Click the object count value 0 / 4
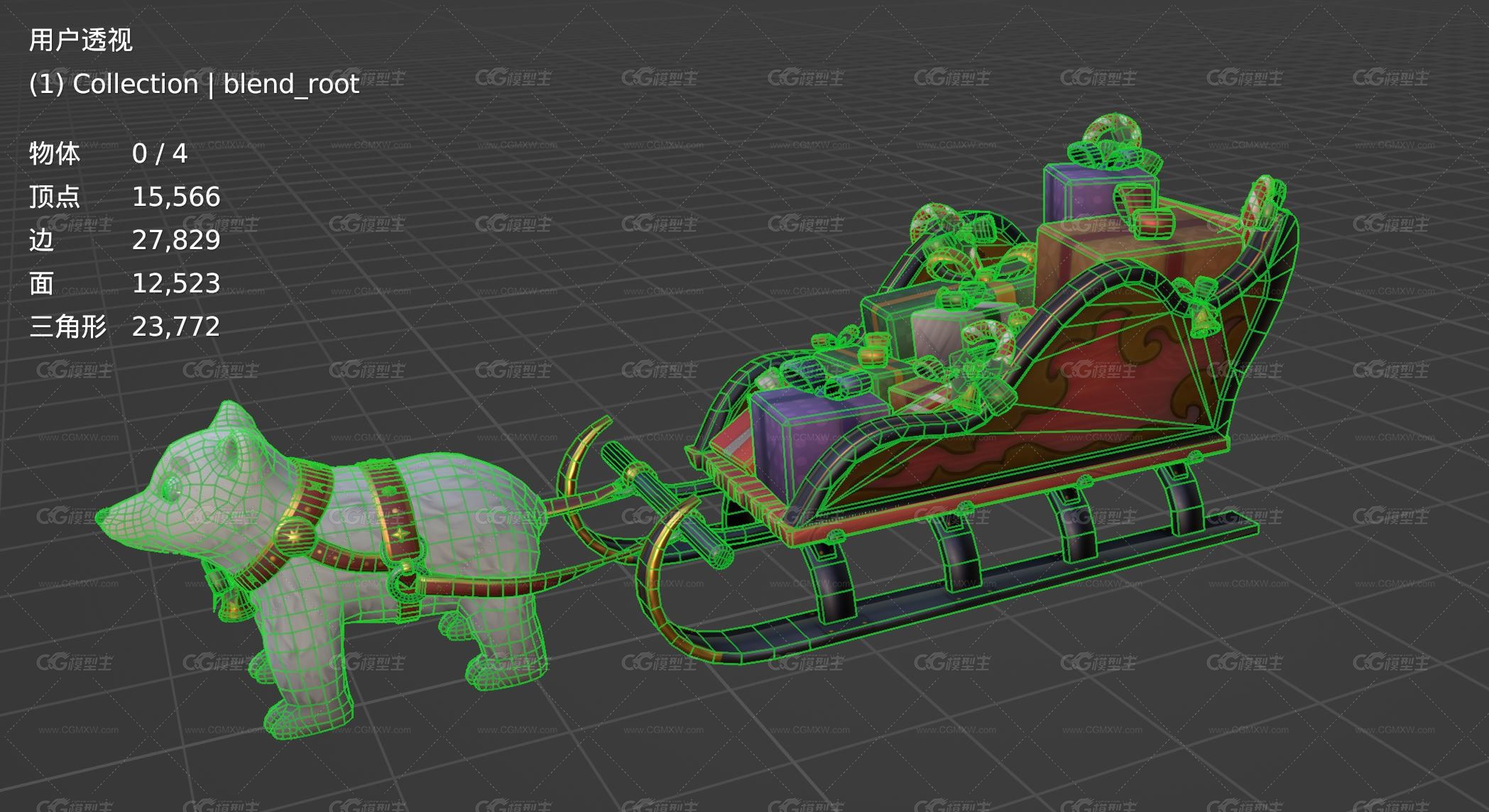Image resolution: width=1489 pixels, height=812 pixels. pos(160,154)
